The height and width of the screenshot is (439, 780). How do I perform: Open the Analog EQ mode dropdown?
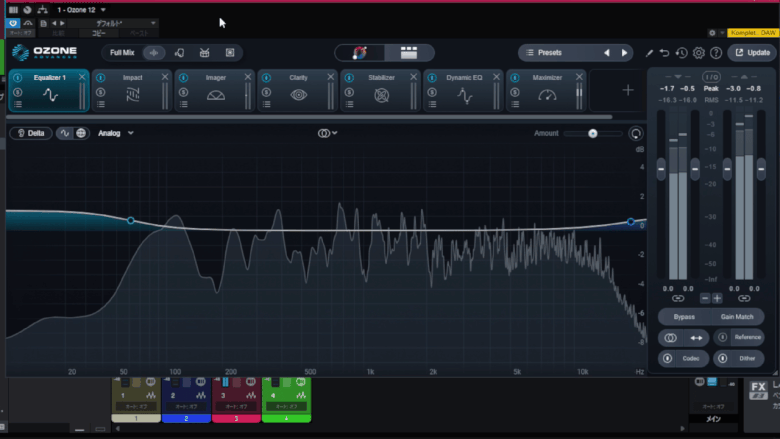[116, 133]
